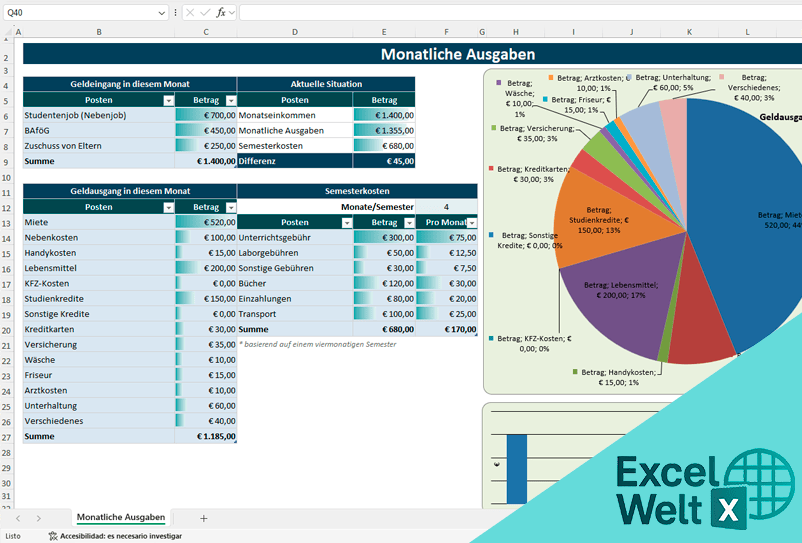Click the formula bar confirm checkmark icon
Viewport: 802px width, 543px height.
click(205, 12)
